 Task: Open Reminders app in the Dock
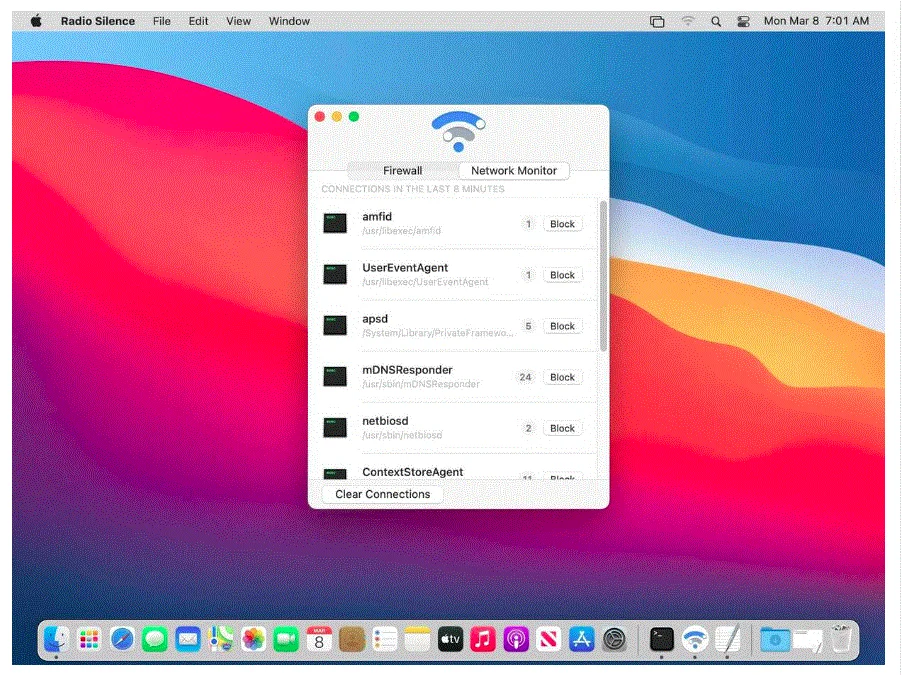coord(384,639)
